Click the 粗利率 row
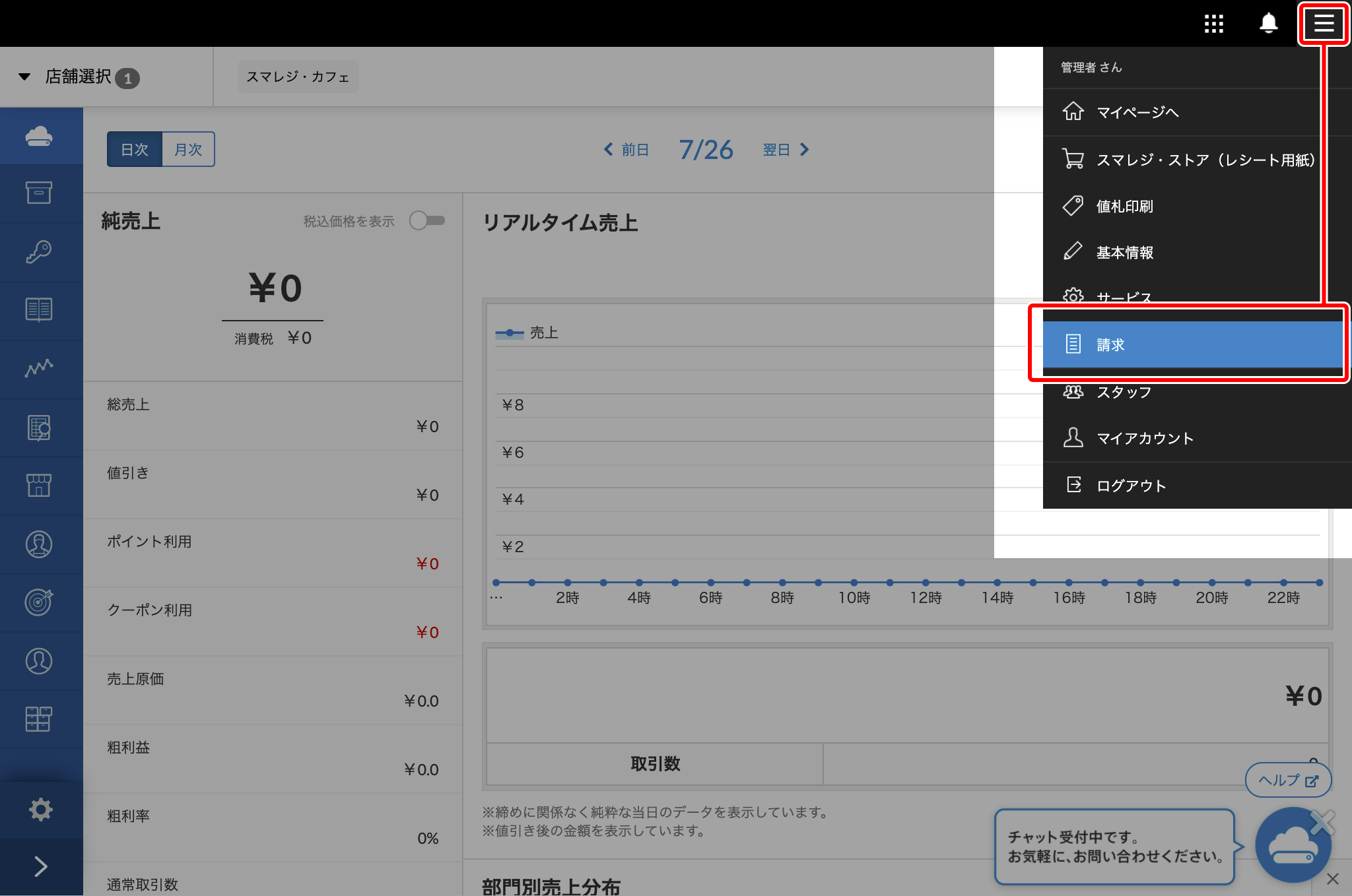Viewport: 1352px width, 896px height. (273, 827)
